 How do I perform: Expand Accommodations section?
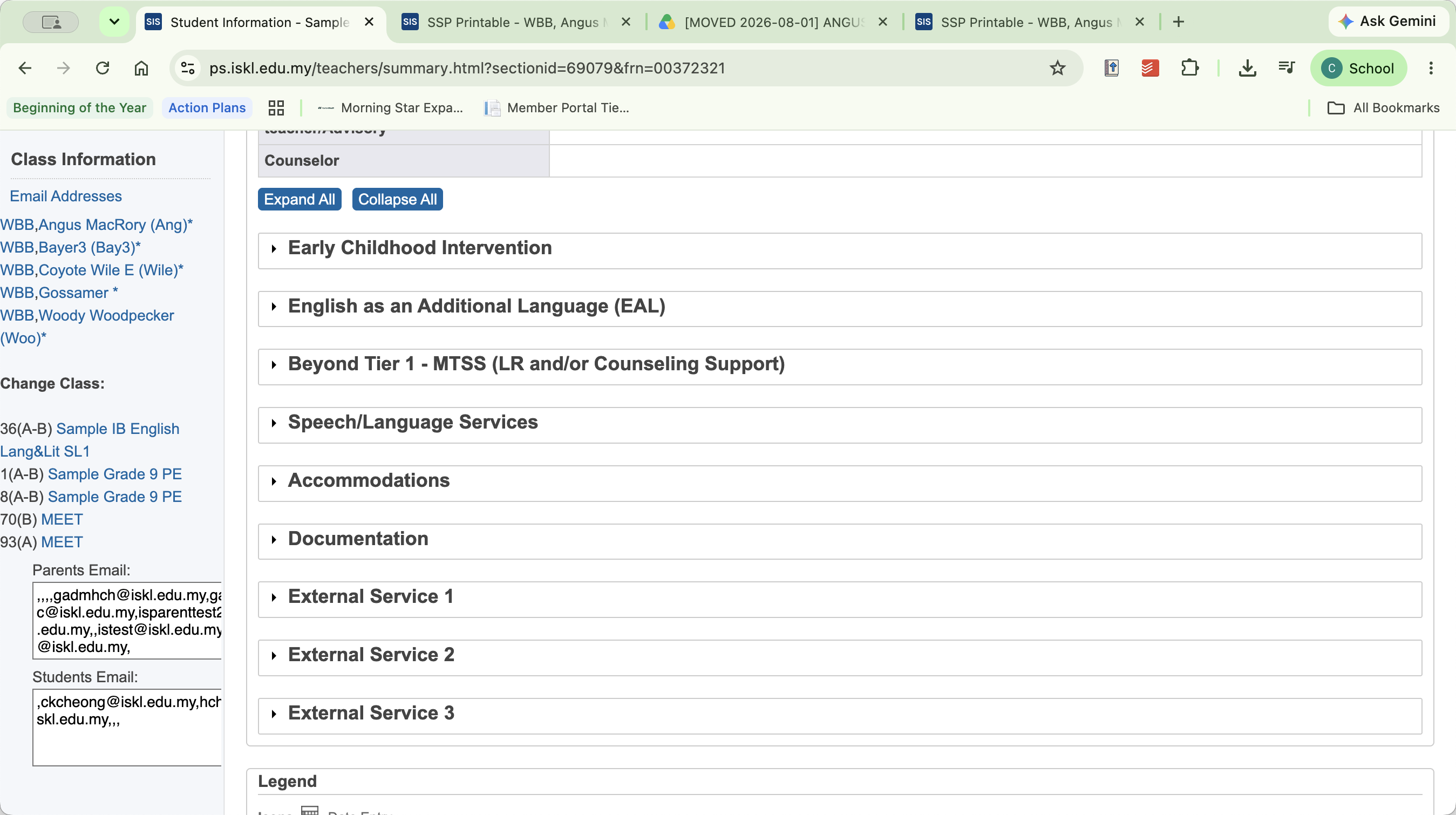pos(840,484)
